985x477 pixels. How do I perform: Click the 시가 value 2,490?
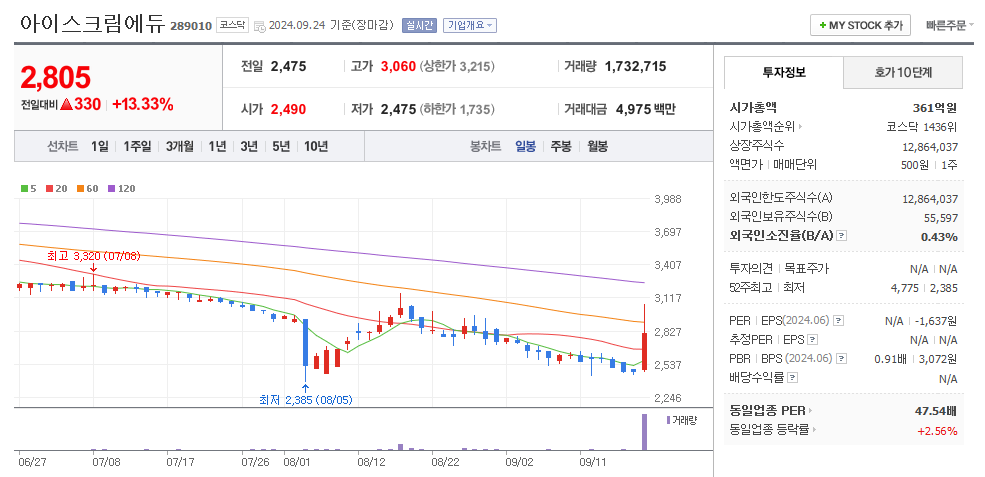pos(288,109)
